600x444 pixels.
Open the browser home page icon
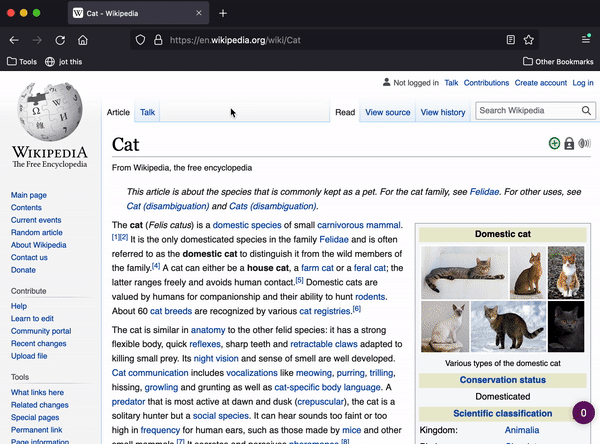[x=83, y=40]
